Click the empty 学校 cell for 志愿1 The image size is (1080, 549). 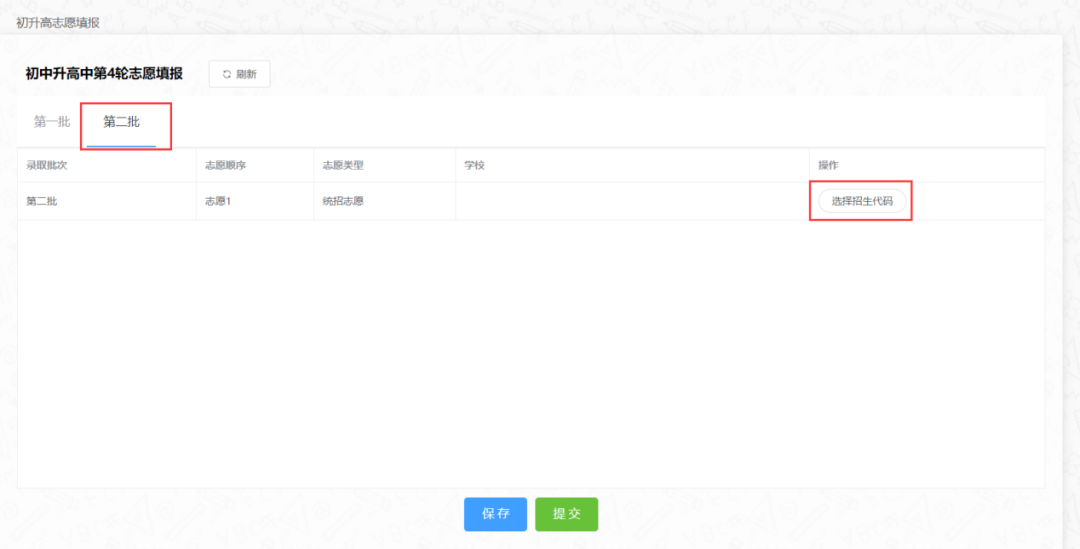click(632, 201)
